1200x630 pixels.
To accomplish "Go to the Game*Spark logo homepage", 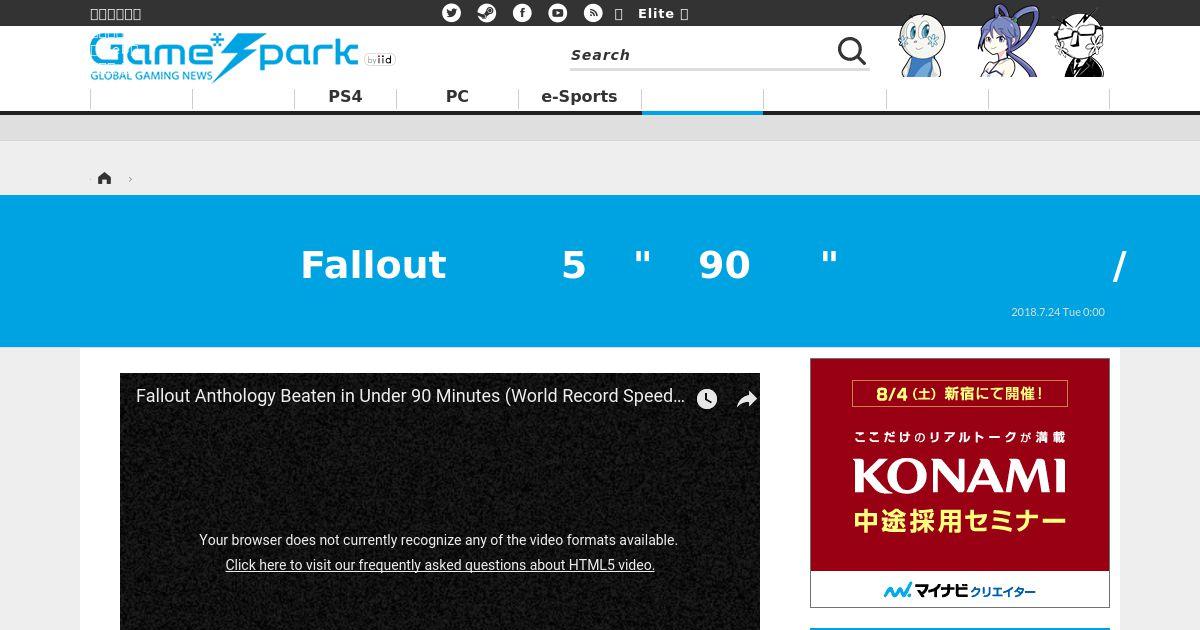I will (x=225, y=57).
